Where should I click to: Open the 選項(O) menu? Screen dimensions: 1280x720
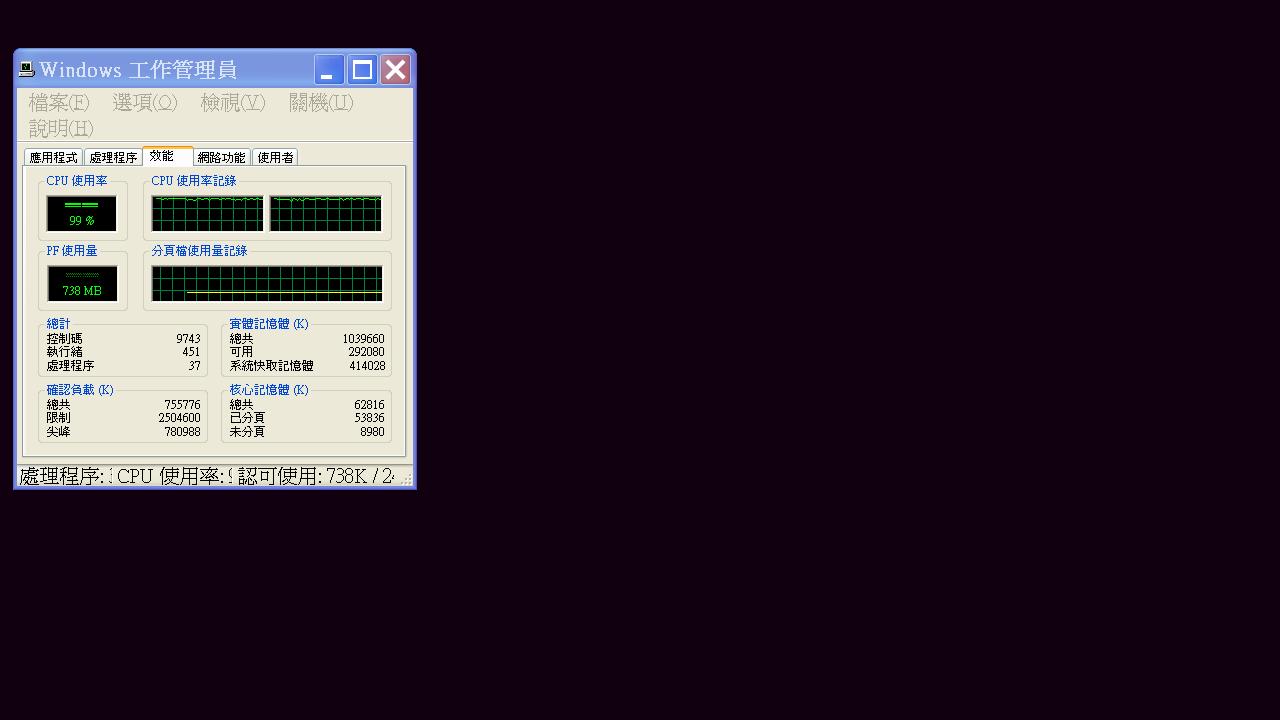(145, 103)
